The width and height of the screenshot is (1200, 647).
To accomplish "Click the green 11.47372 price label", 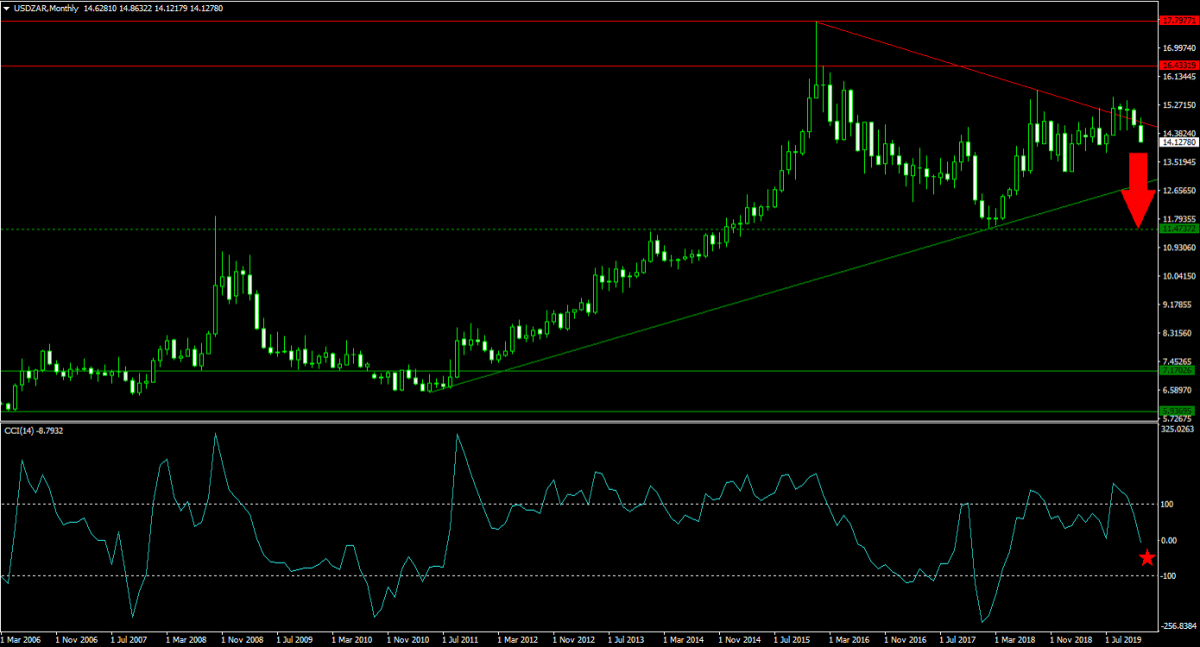I will click(1177, 229).
